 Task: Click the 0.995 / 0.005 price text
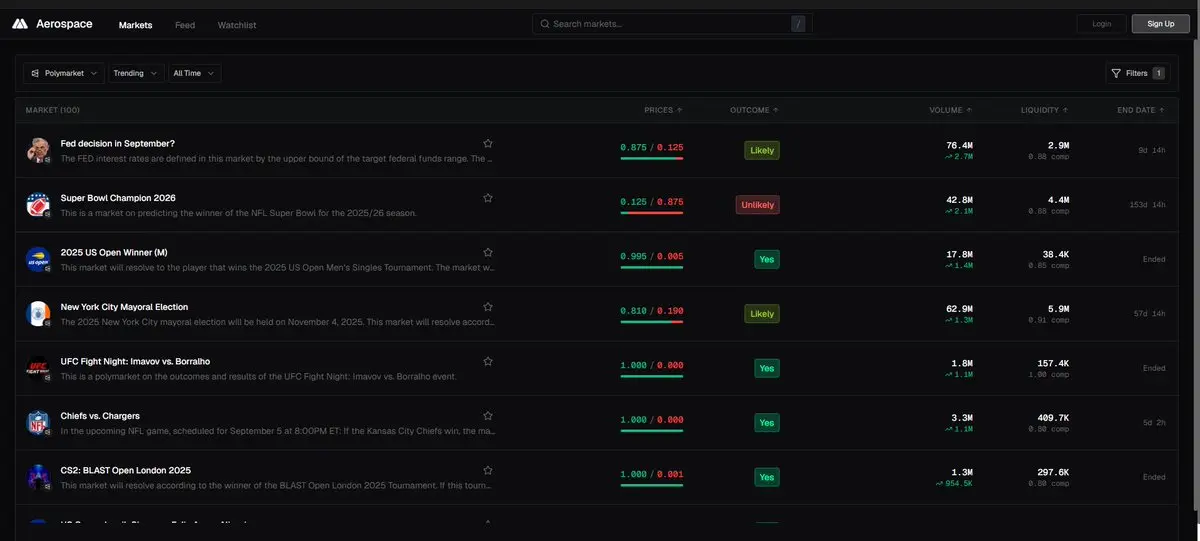pos(652,256)
